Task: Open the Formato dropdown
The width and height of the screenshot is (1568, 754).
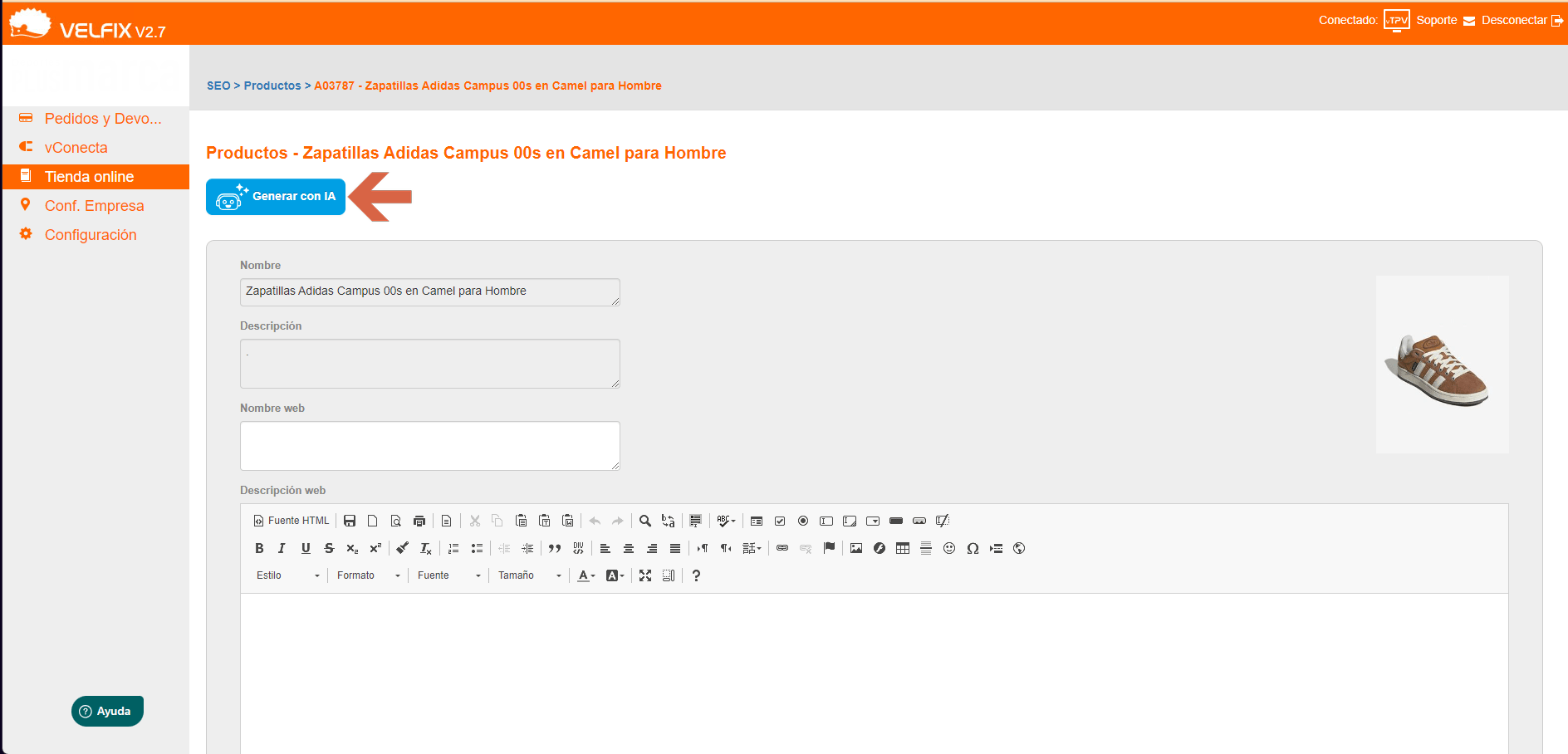Action: pos(368,575)
